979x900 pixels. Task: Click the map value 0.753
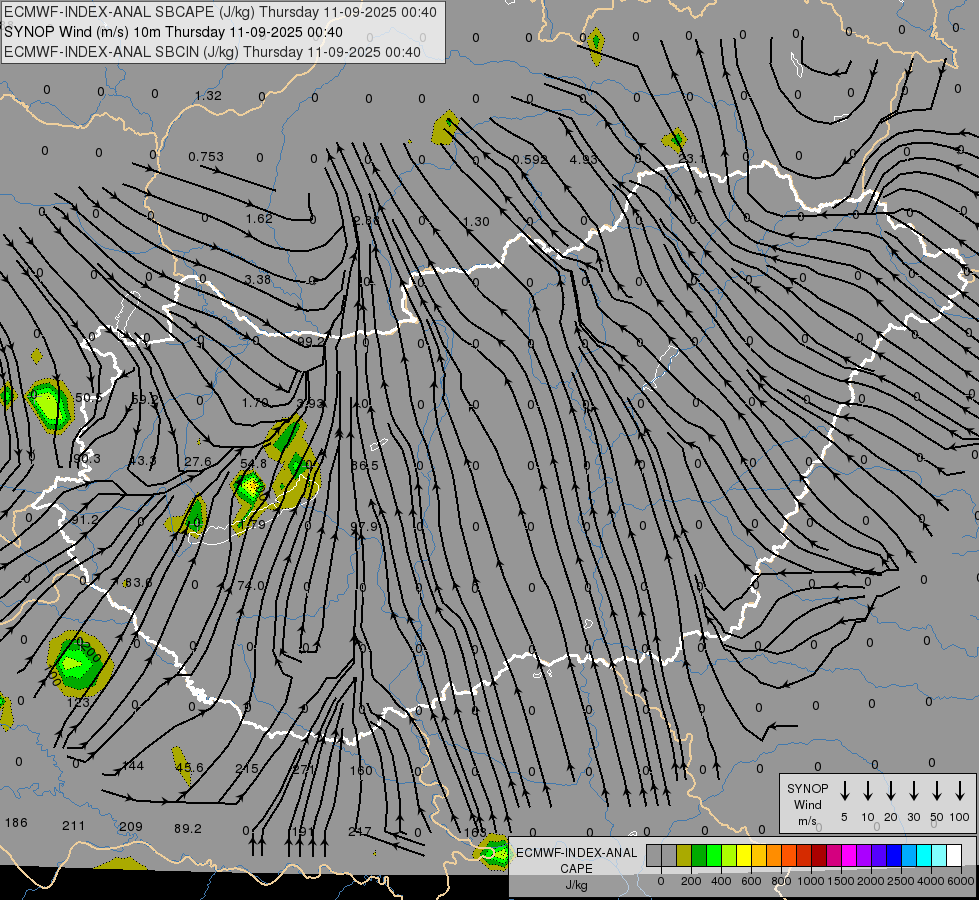point(206,157)
